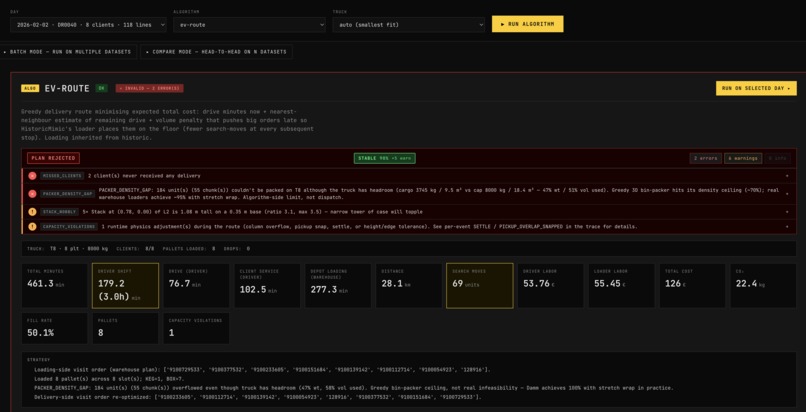Click the Depot Loading 277.3 min card
The width and height of the screenshot is (806, 412).
click(338, 286)
